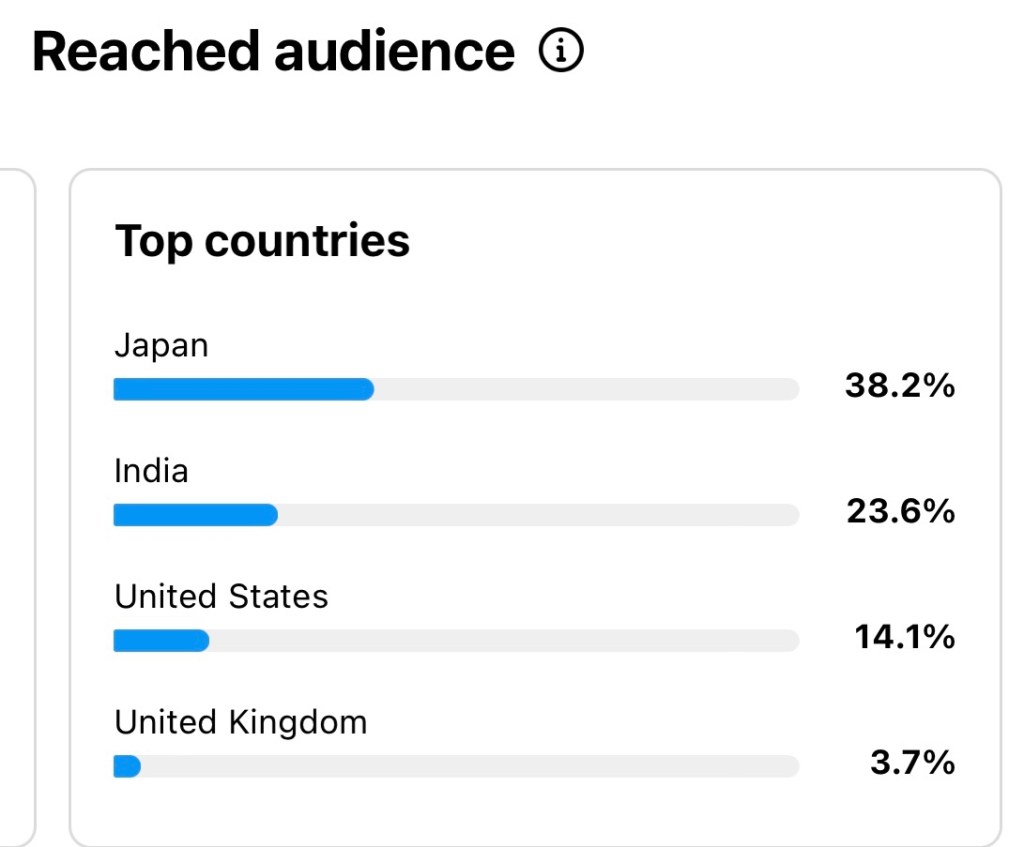
Task: Click the blue filled United States bar
Action: tap(161, 641)
